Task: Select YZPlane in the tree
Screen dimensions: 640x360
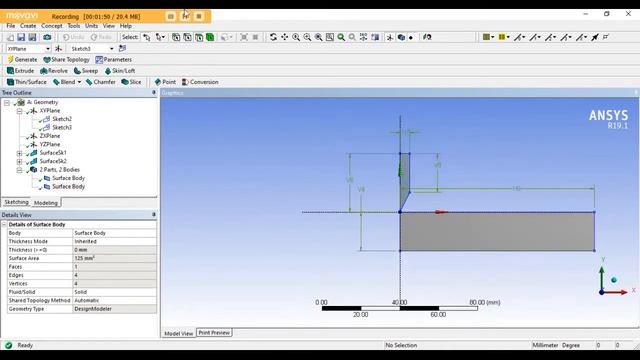Action: [x=50, y=144]
